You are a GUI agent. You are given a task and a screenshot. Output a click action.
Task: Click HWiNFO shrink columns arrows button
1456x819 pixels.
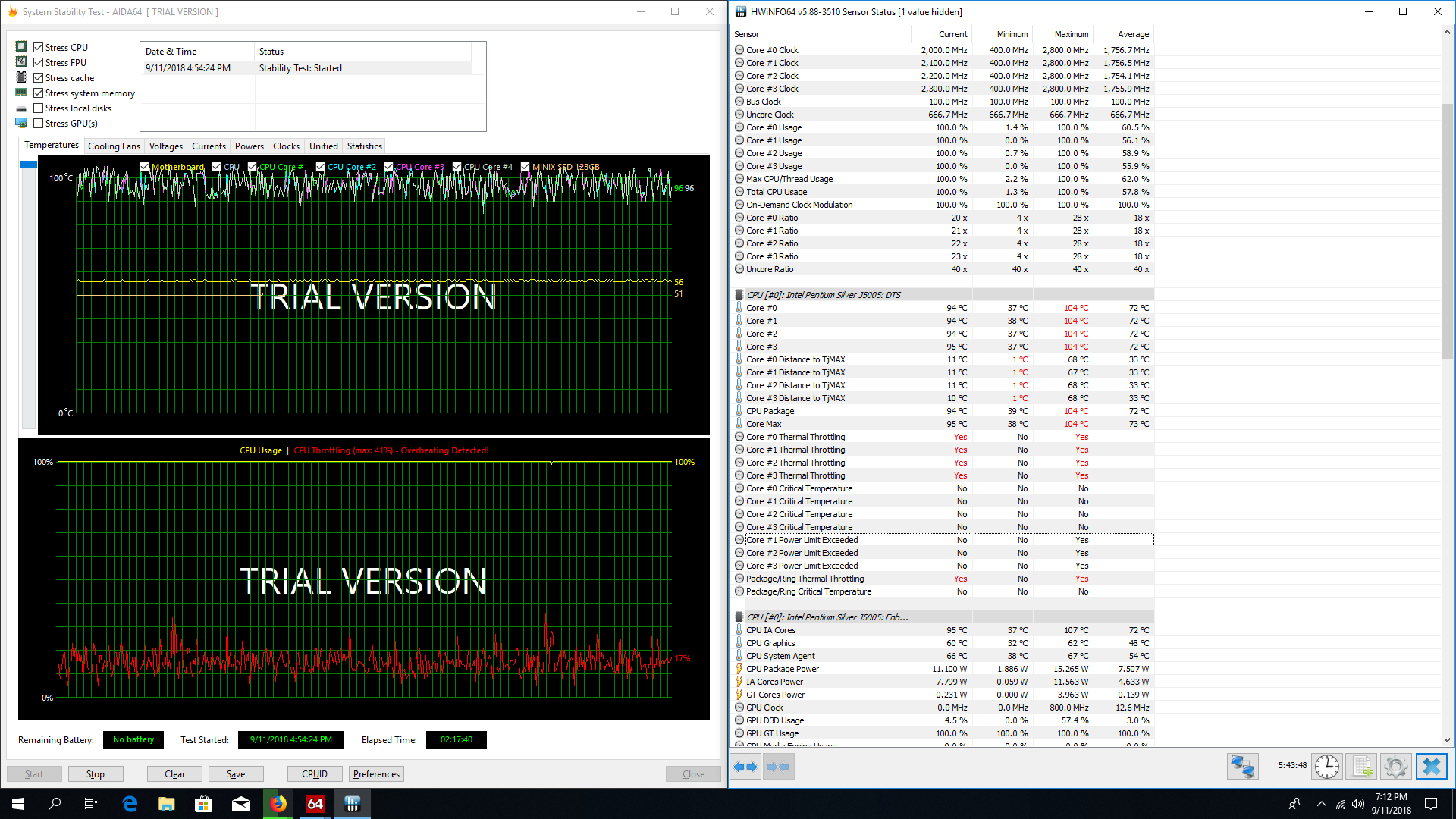(778, 767)
